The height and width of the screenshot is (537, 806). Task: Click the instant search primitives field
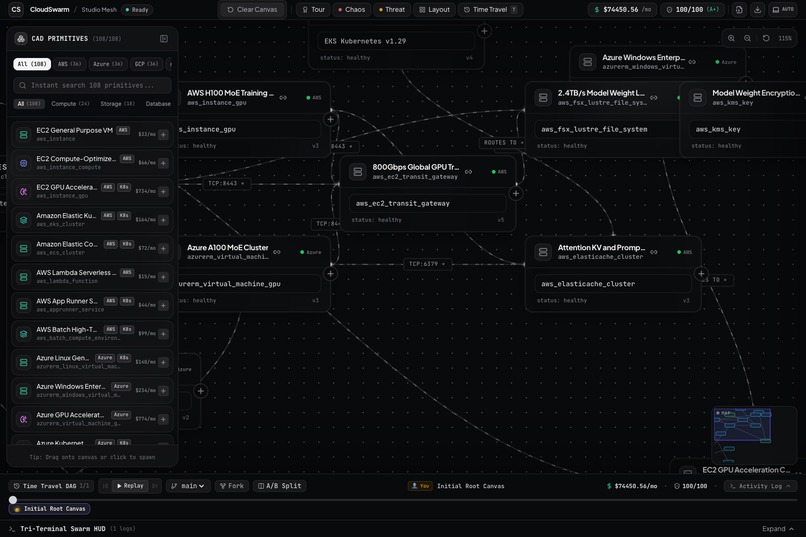click(93, 85)
